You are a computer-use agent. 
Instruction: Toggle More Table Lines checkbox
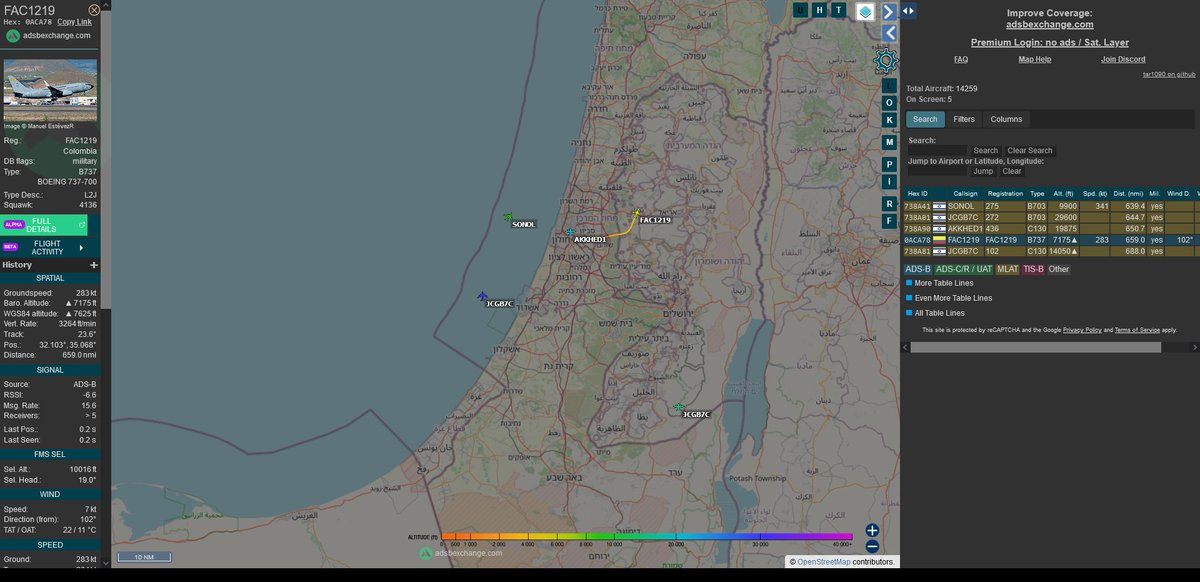tap(909, 283)
